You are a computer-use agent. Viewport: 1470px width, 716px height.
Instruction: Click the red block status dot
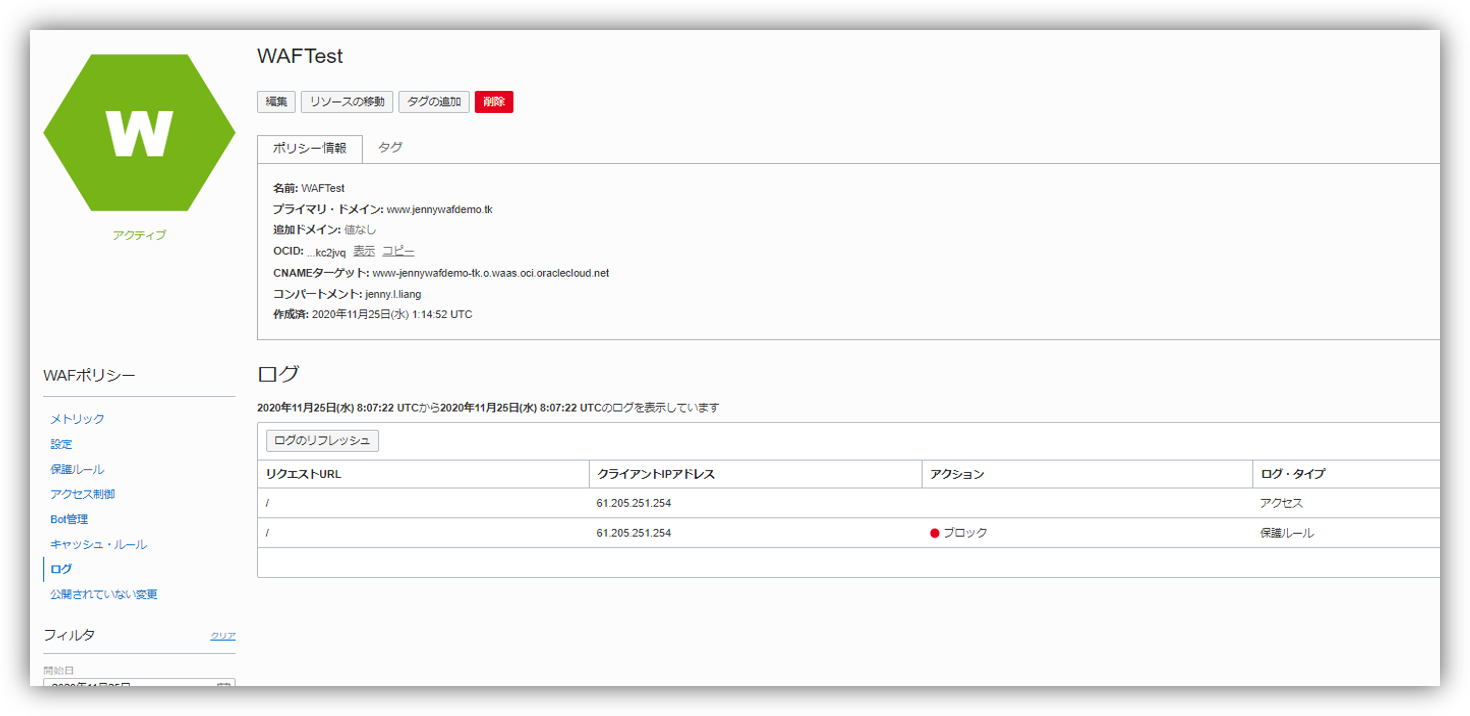click(935, 533)
